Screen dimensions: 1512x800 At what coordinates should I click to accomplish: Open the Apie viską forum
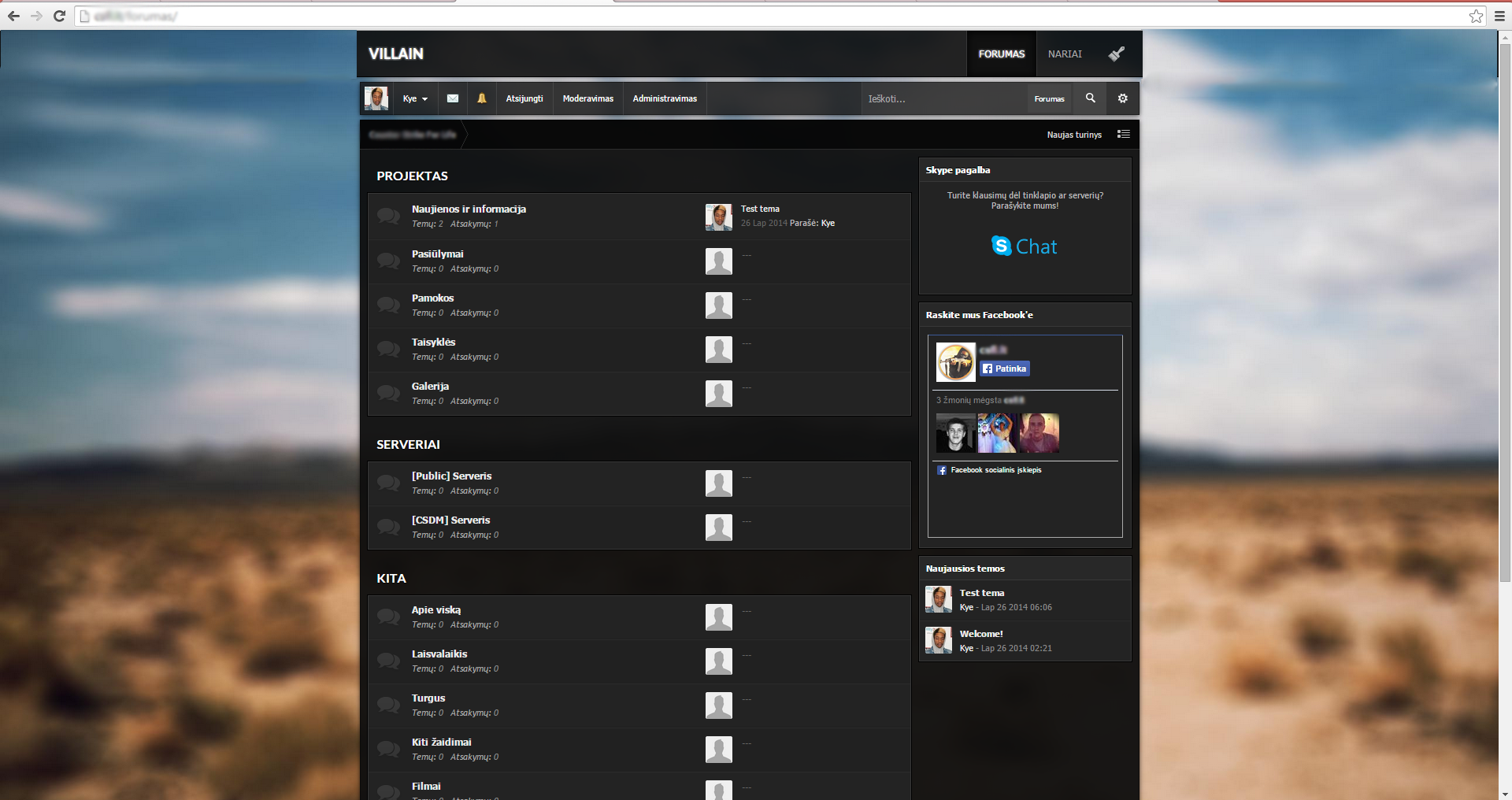click(436, 609)
